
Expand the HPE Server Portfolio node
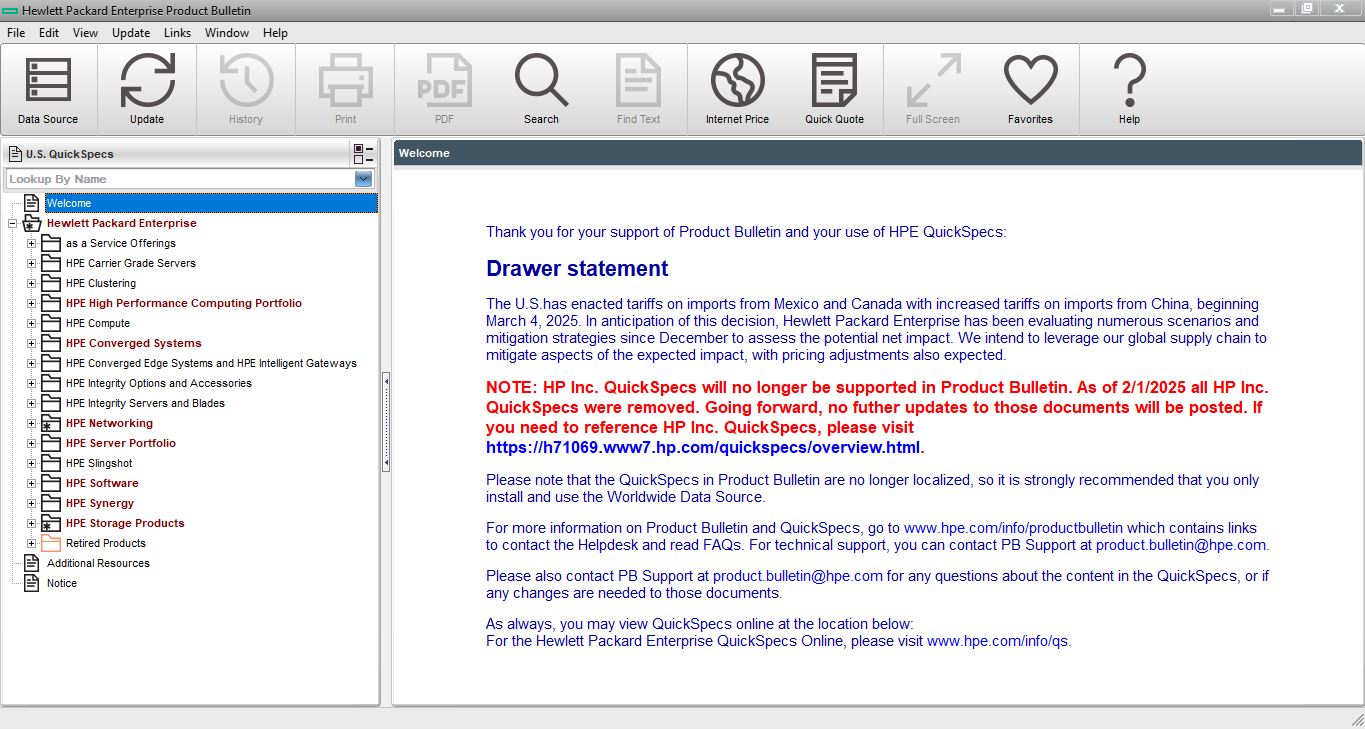pos(31,443)
